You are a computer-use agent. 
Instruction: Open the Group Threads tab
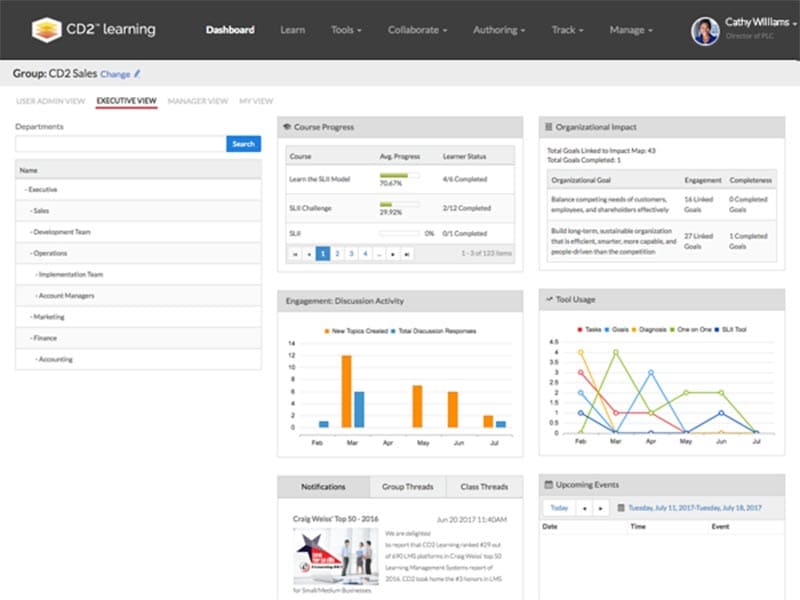[407, 487]
